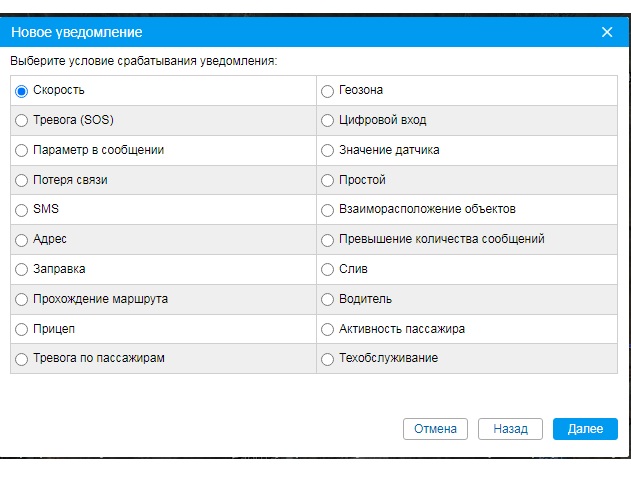Select SMS notification condition
This screenshot has width=631, height=496.
(22, 210)
